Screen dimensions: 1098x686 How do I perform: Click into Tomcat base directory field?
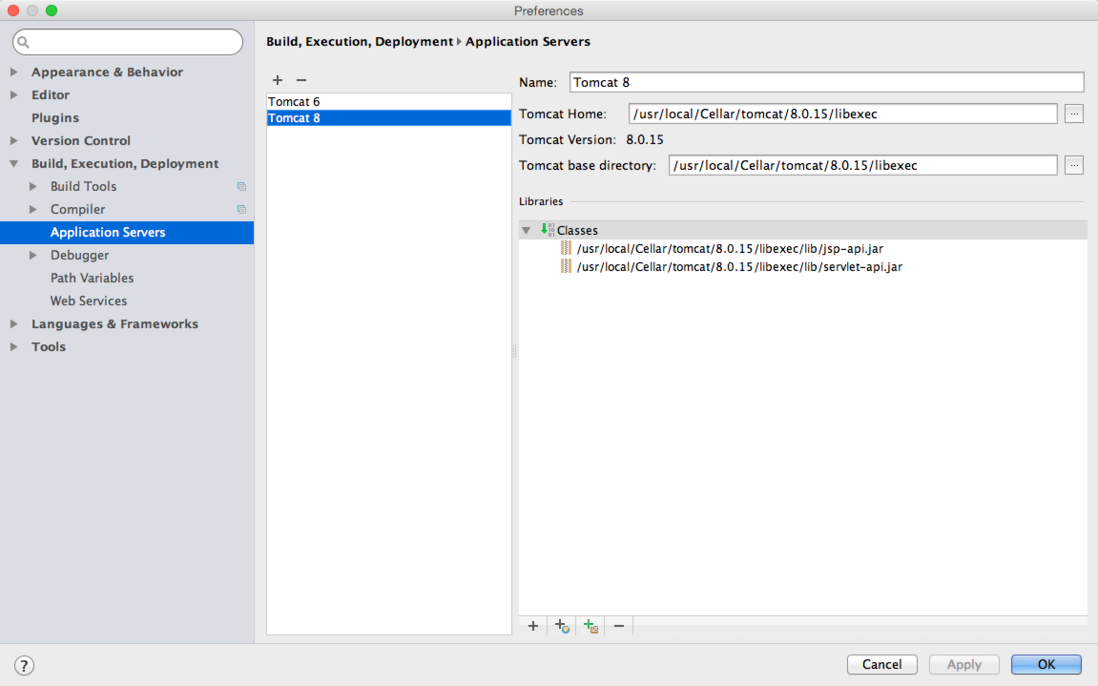tap(863, 165)
